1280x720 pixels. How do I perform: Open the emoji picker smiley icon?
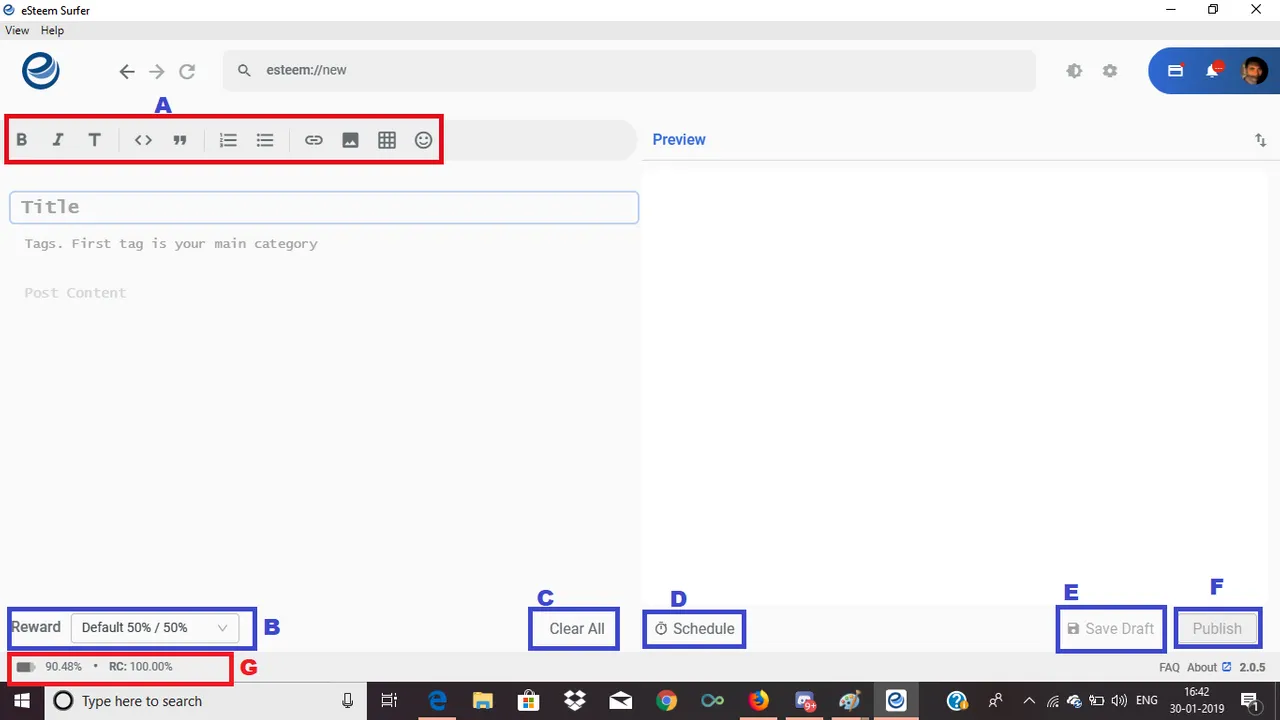click(424, 140)
